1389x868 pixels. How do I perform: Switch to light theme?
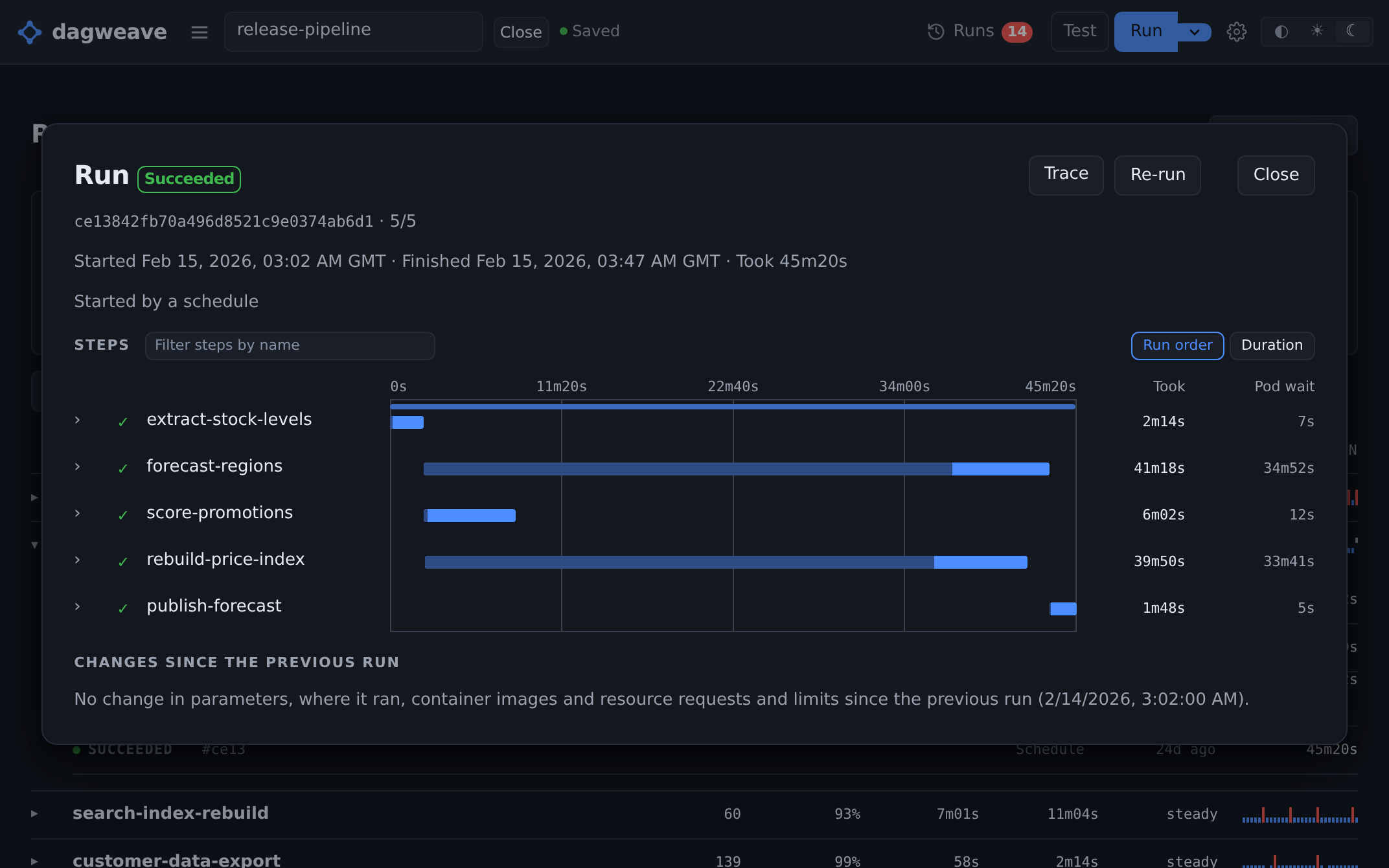[1316, 31]
